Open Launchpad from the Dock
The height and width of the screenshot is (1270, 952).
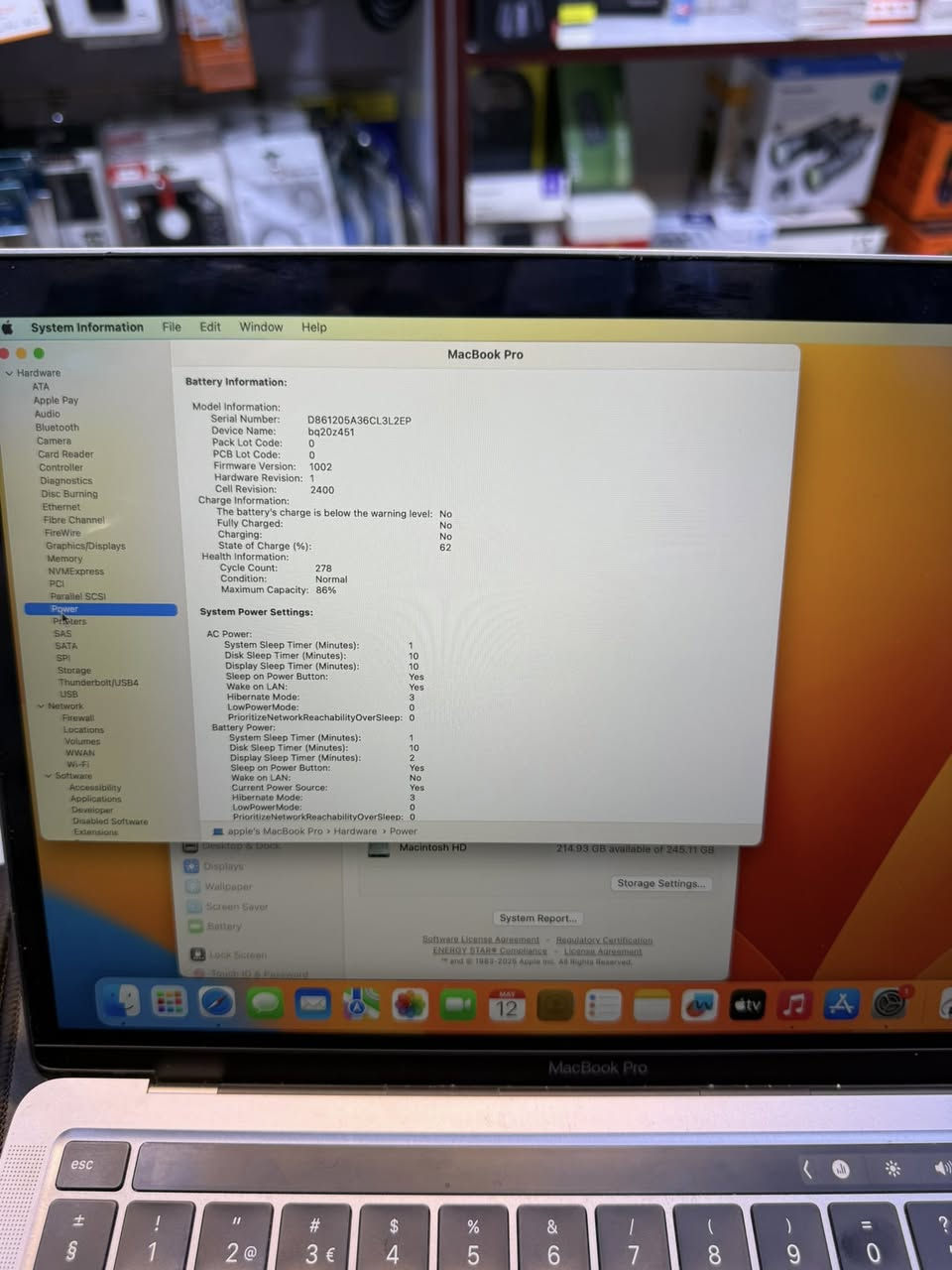170,1002
